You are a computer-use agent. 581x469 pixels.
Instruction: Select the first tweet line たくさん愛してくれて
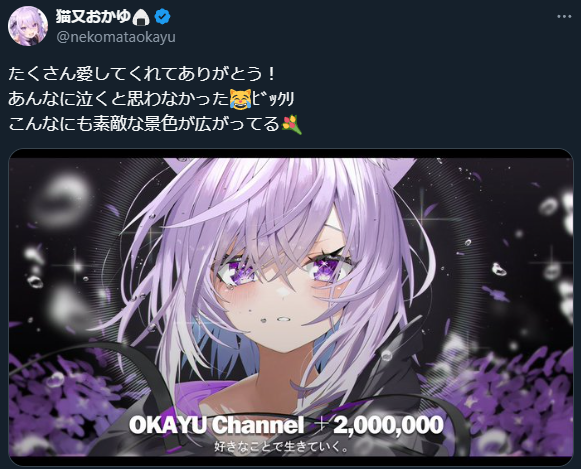pos(142,74)
